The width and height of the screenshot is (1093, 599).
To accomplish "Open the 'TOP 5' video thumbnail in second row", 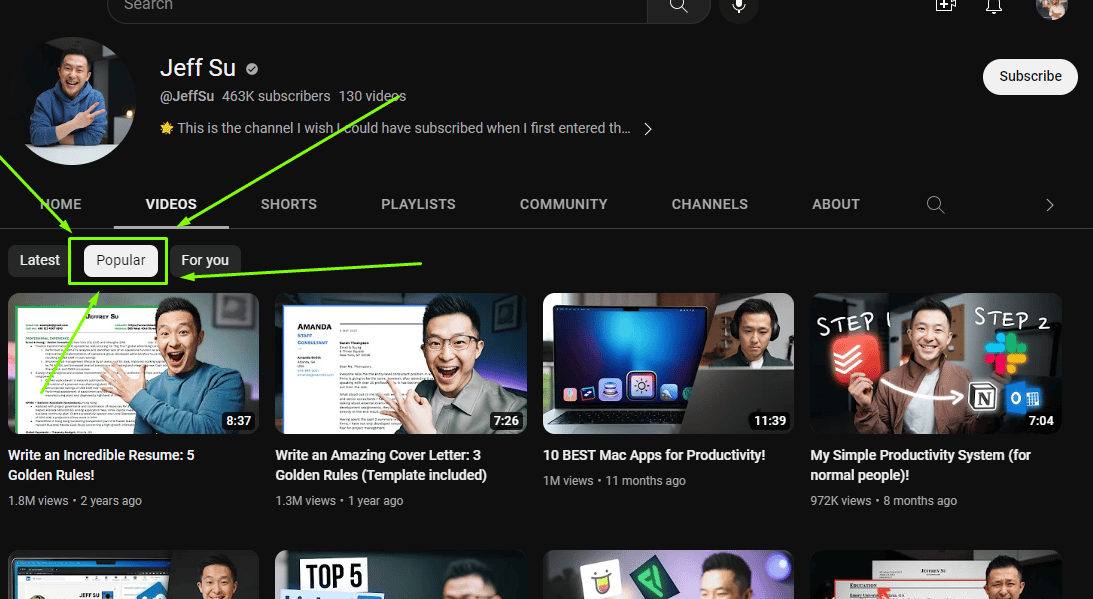I will click(x=401, y=575).
